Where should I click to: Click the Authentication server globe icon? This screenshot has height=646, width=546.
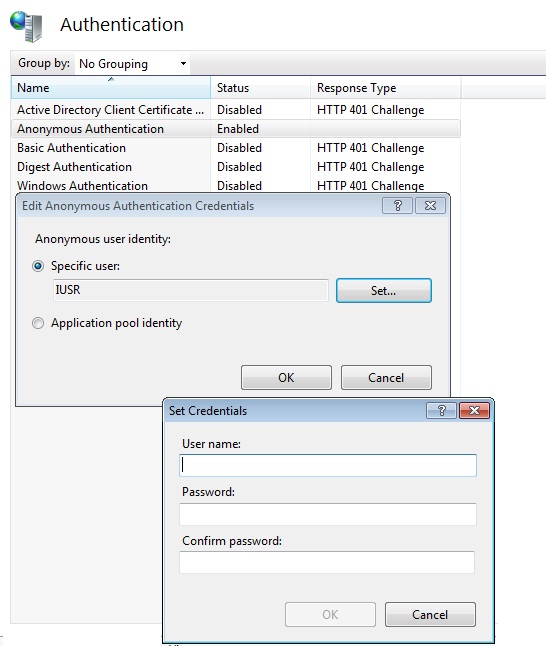[x=26, y=26]
